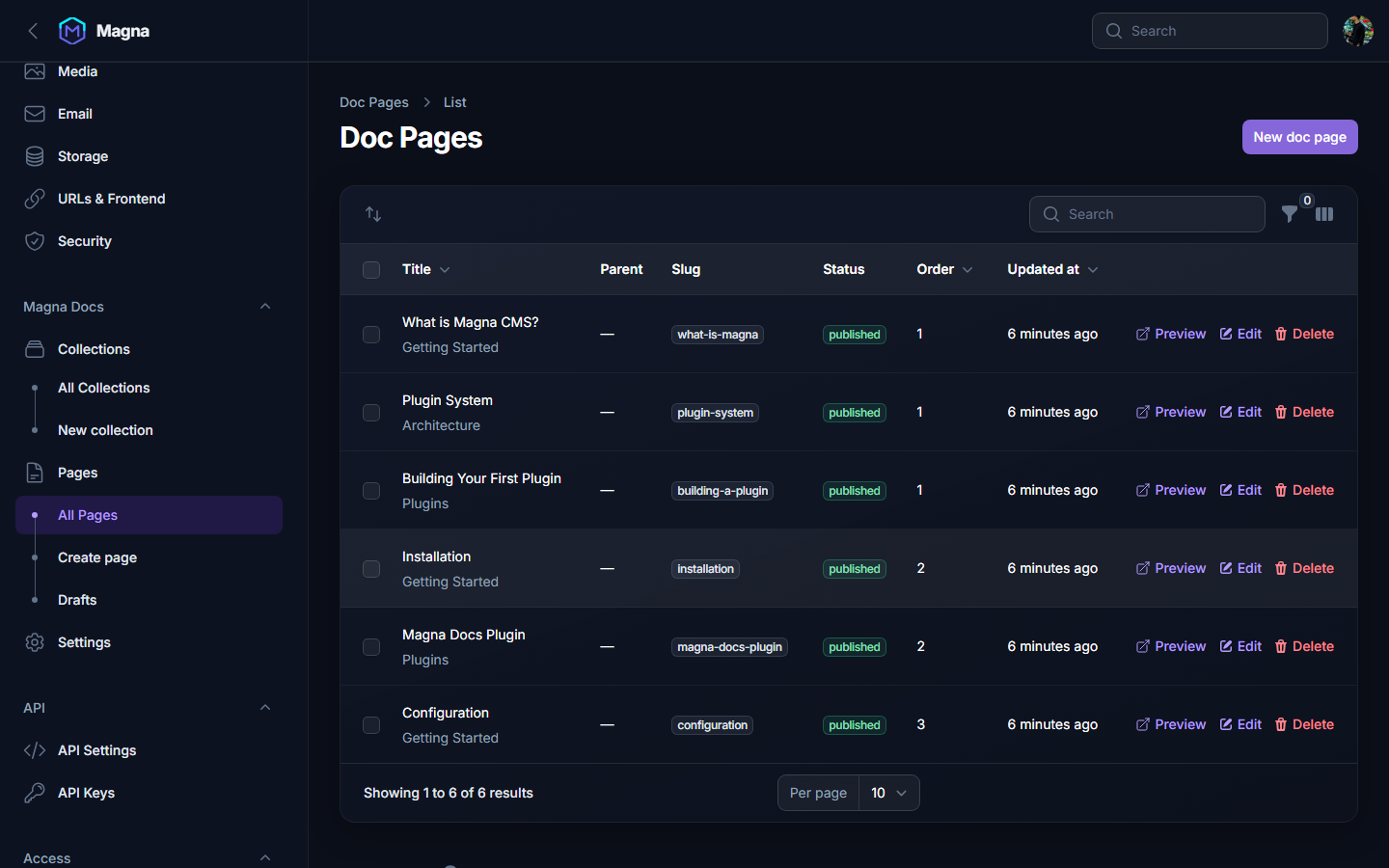Click Architecture subtitle under Plugin System

441,425
